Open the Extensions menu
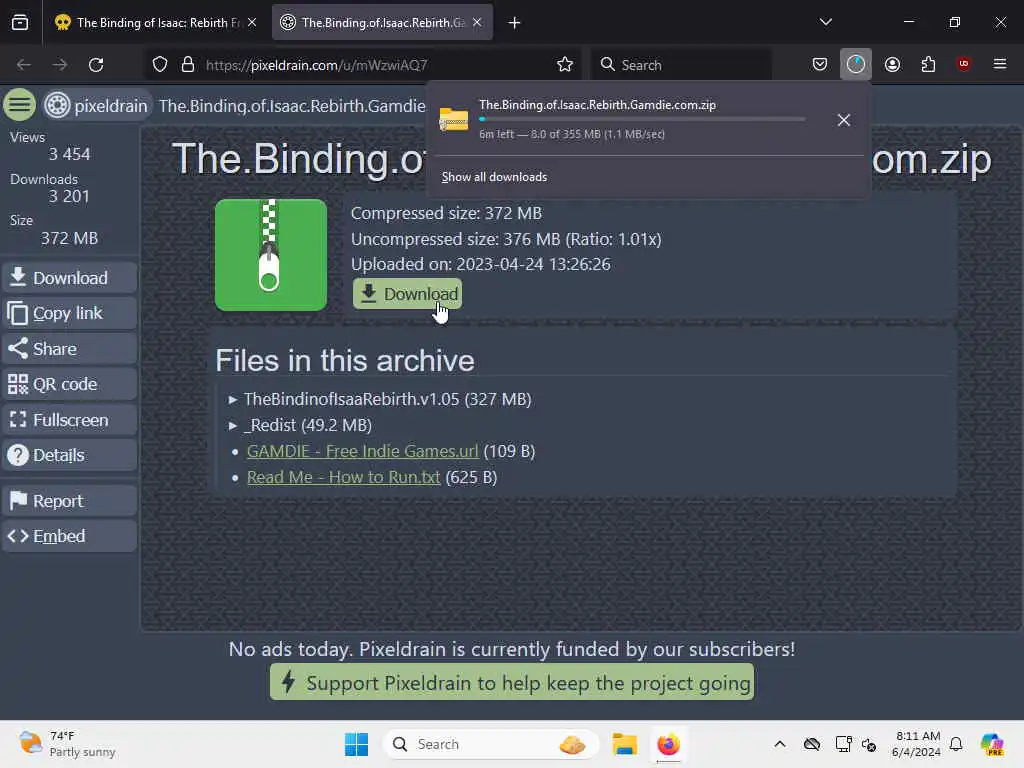The height and width of the screenshot is (768, 1024). coord(928,64)
